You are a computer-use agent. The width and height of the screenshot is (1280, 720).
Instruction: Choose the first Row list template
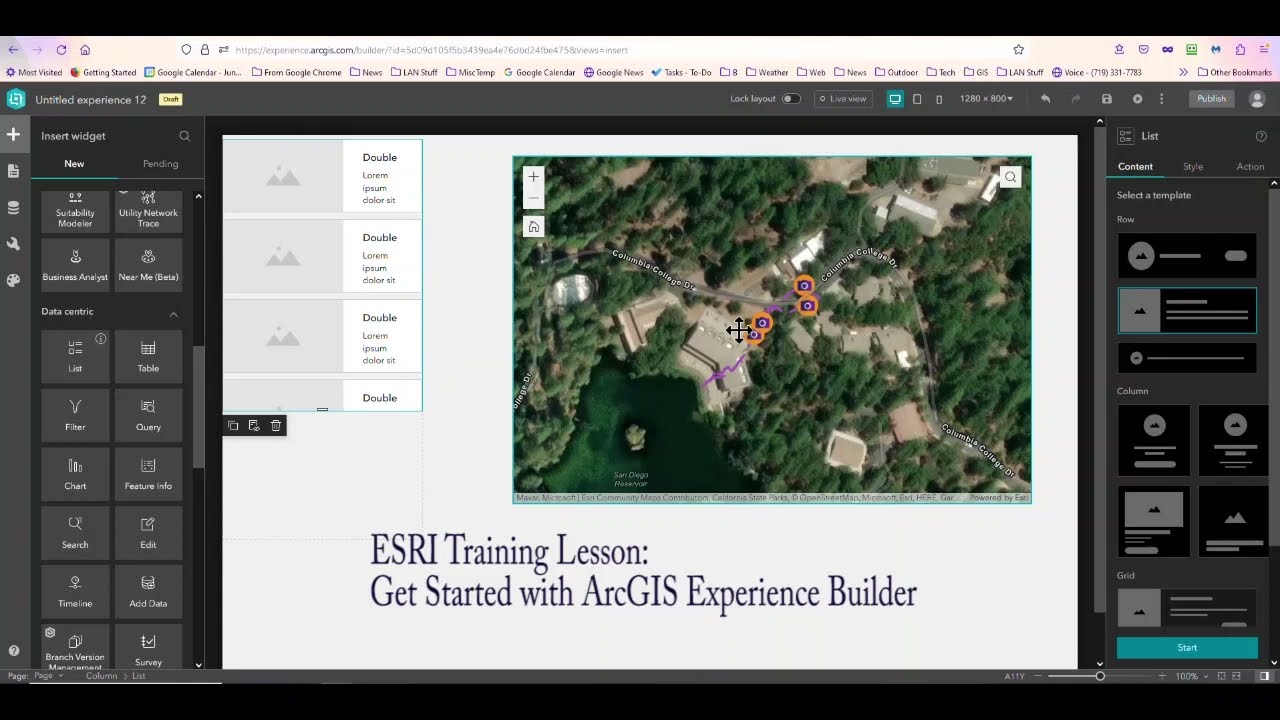click(x=1187, y=256)
